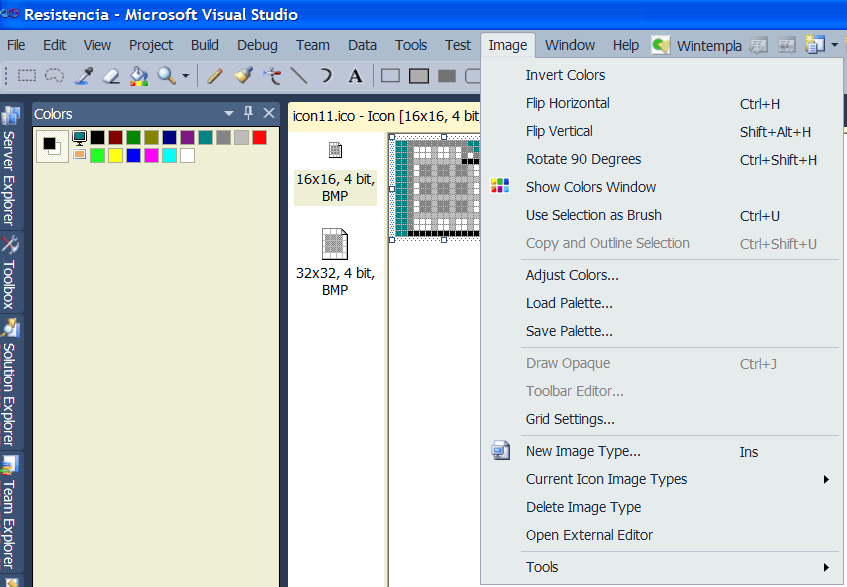Select the Fill bucket tool
This screenshot has height=587, width=847.
click(139, 76)
